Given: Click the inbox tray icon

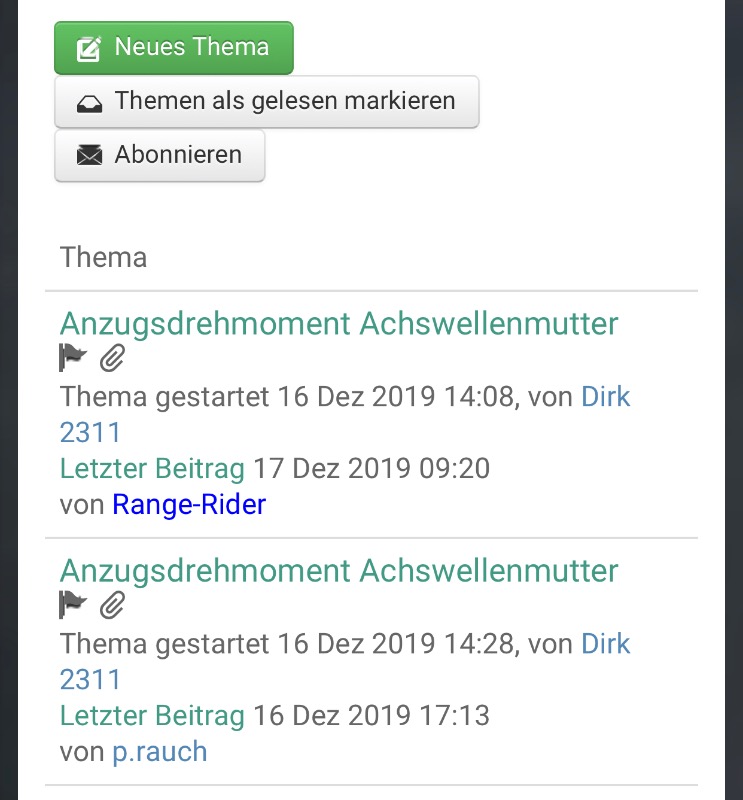Looking at the screenshot, I should (89, 103).
